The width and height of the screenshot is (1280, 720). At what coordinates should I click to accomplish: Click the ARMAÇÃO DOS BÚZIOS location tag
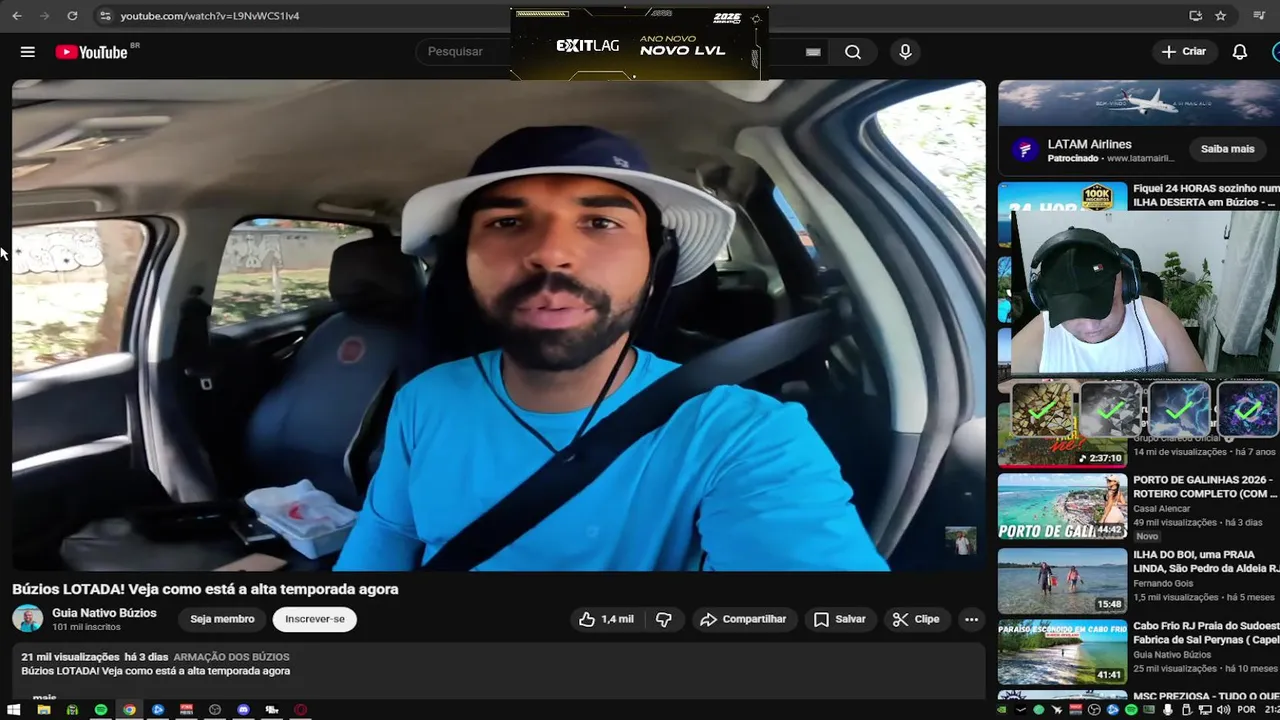click(x=231, y=657)
